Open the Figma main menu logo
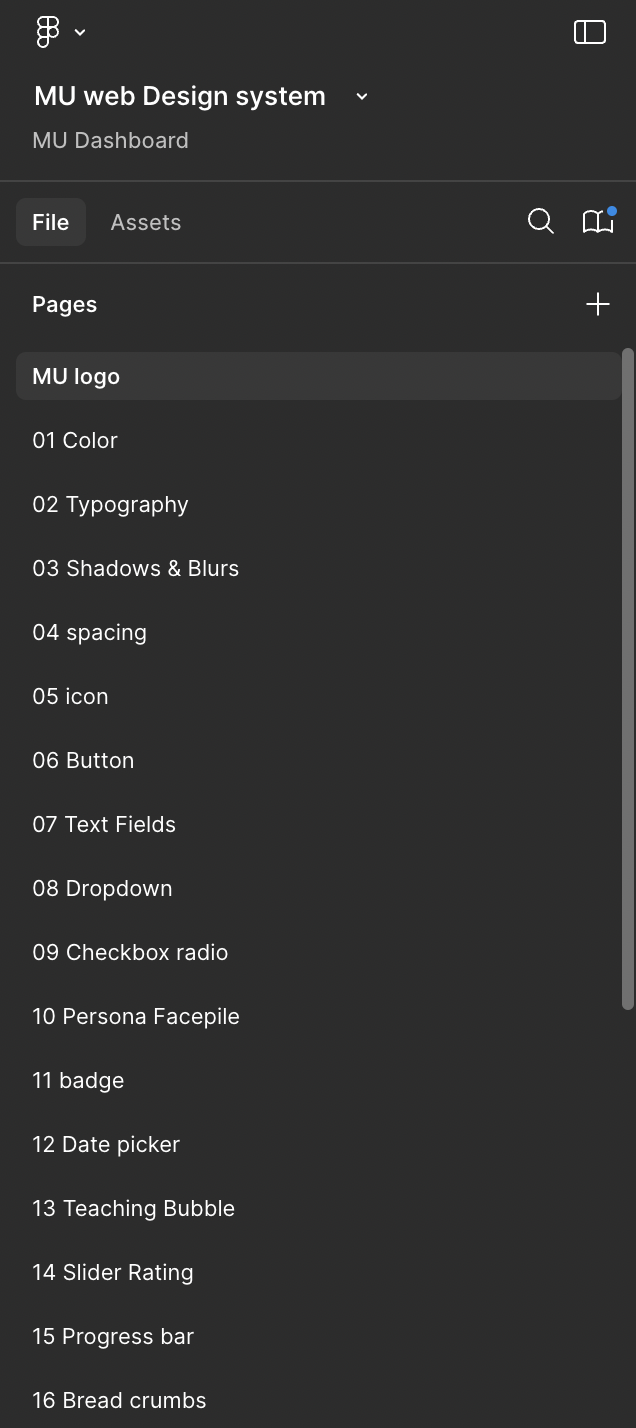Viewport: 636px width, 1428px height. pos(47,32)
